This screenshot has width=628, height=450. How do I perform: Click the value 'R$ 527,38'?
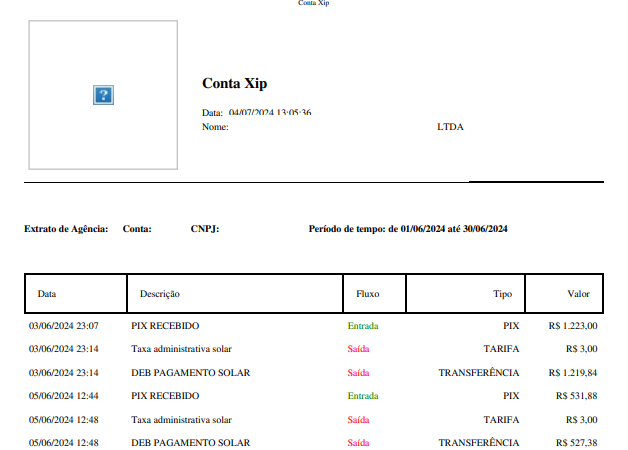[x=576, y=443]
